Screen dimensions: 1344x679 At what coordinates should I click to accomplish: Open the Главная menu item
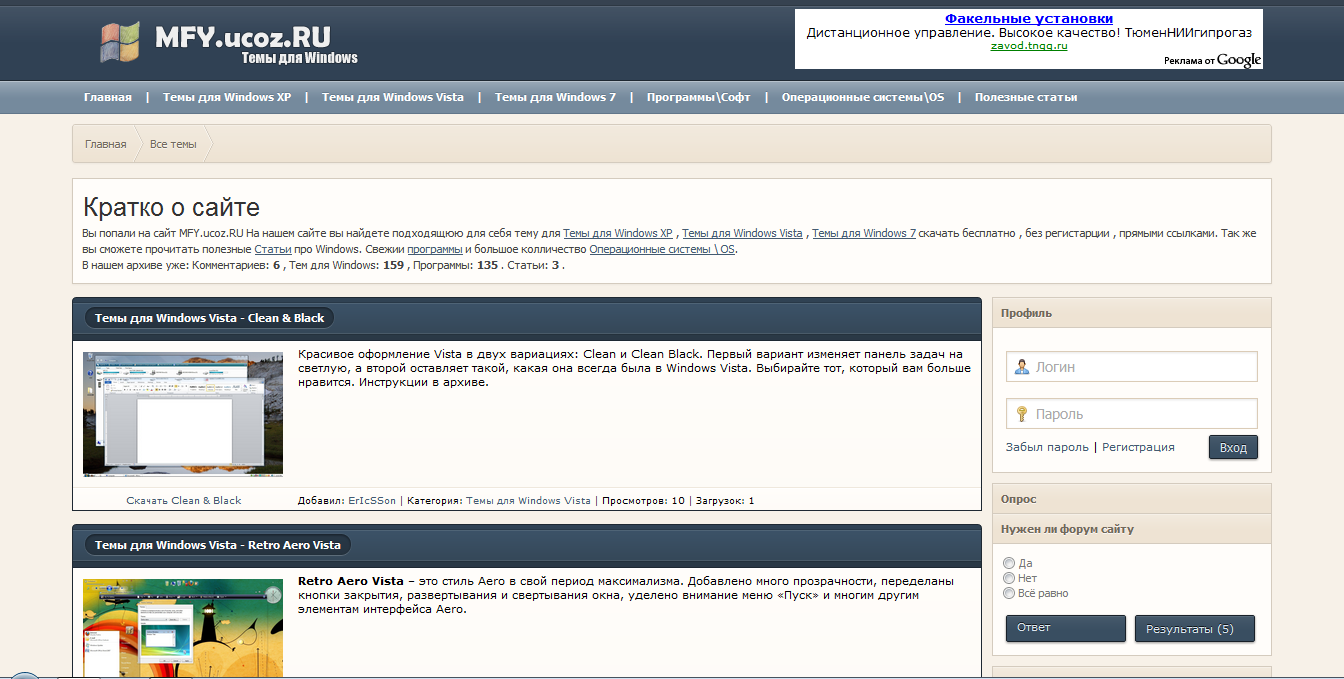108,97
